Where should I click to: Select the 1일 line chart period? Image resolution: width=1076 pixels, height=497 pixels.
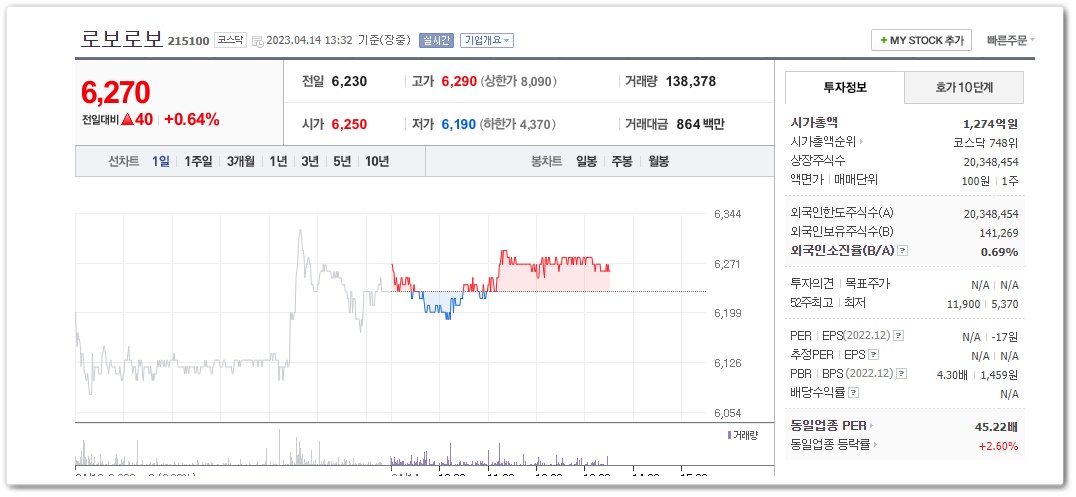coord(160,162)
